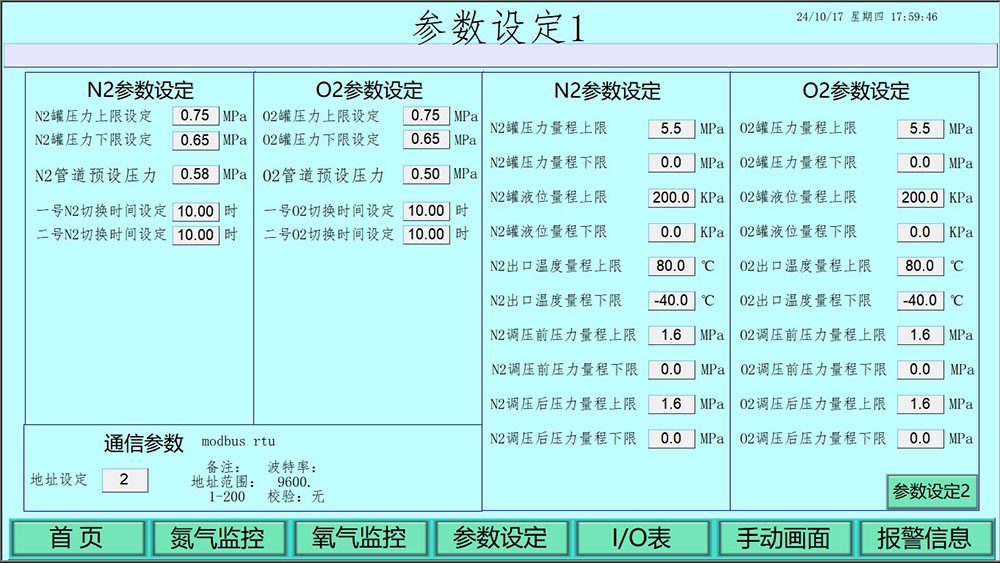The width and height of the screenshot is (1000, 563).
Task: Edit 一号N2切换时间设定 value
Action: [196, 211]
